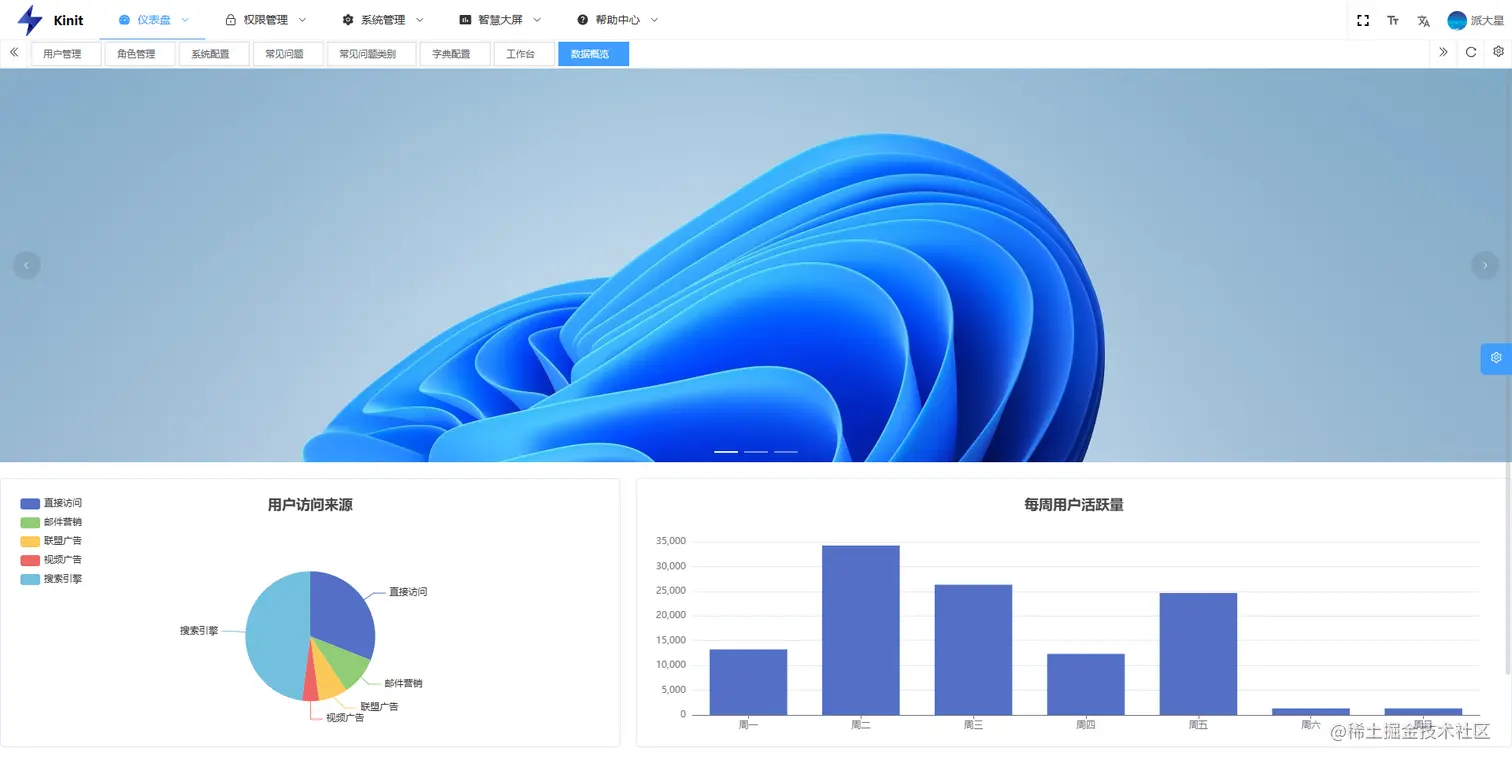Screen dimensions: 1512x763
Task: Open the settings gear at the tab bar's right
Action: tap(1498, 52)
